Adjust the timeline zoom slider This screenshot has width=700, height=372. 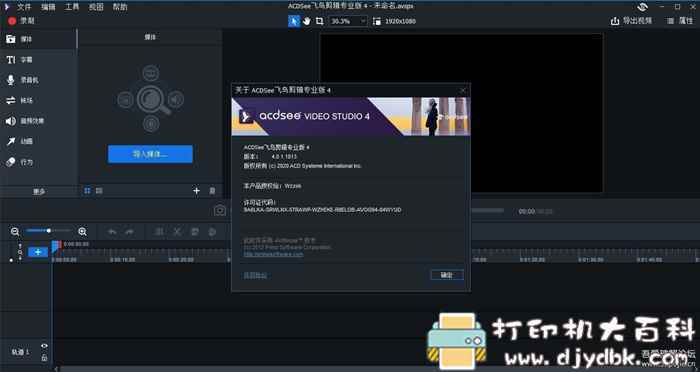point(48,231)
